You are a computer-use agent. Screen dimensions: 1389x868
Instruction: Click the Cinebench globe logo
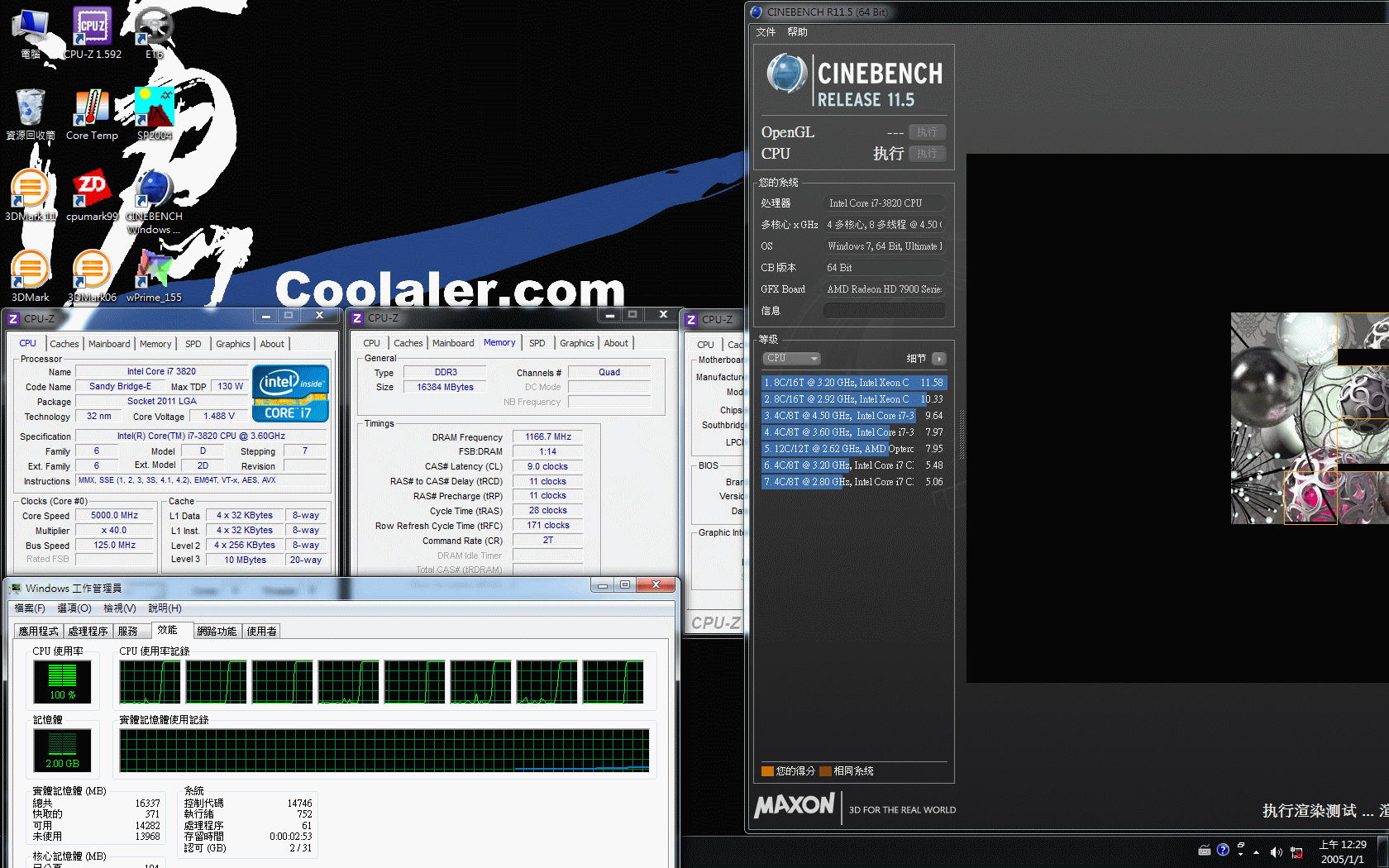(x=786, y=74)
